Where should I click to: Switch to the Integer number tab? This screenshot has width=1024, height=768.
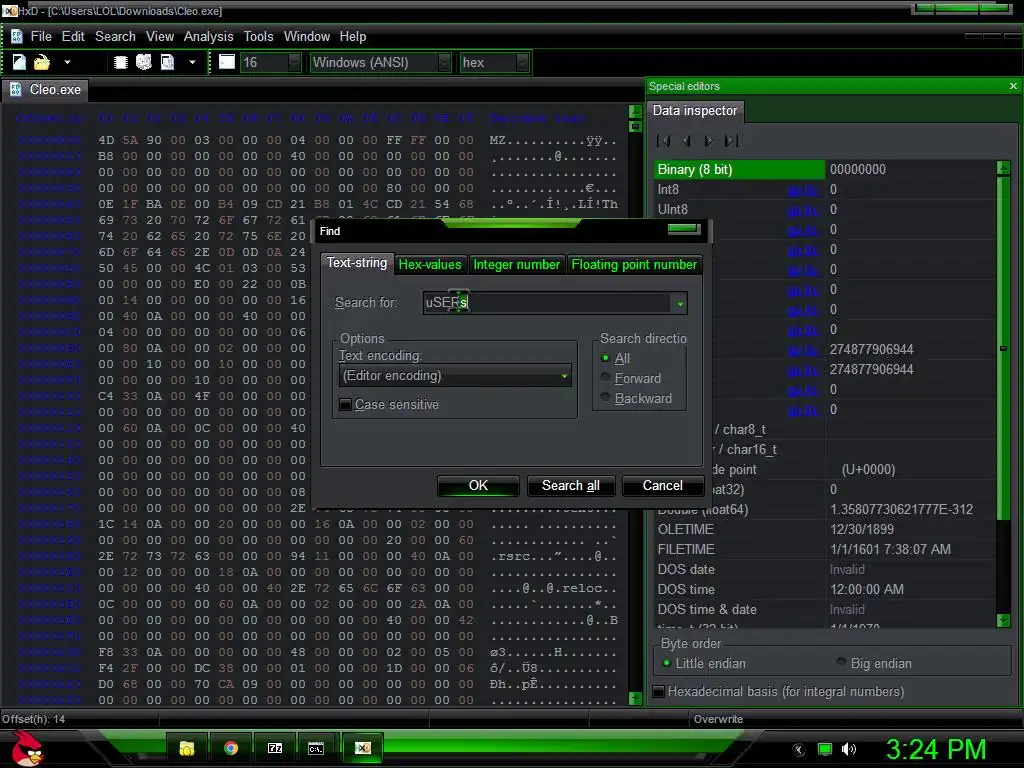517,264
